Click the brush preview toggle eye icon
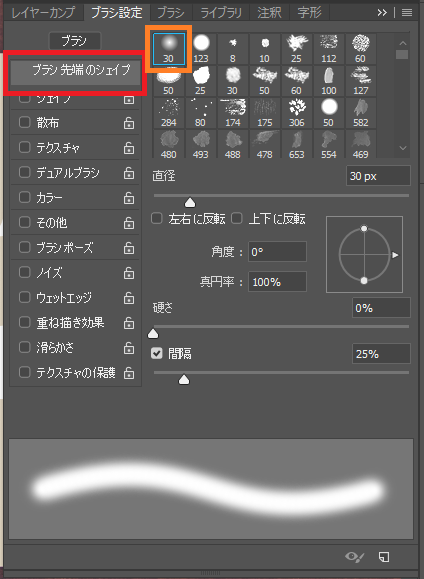 [355, 556]
